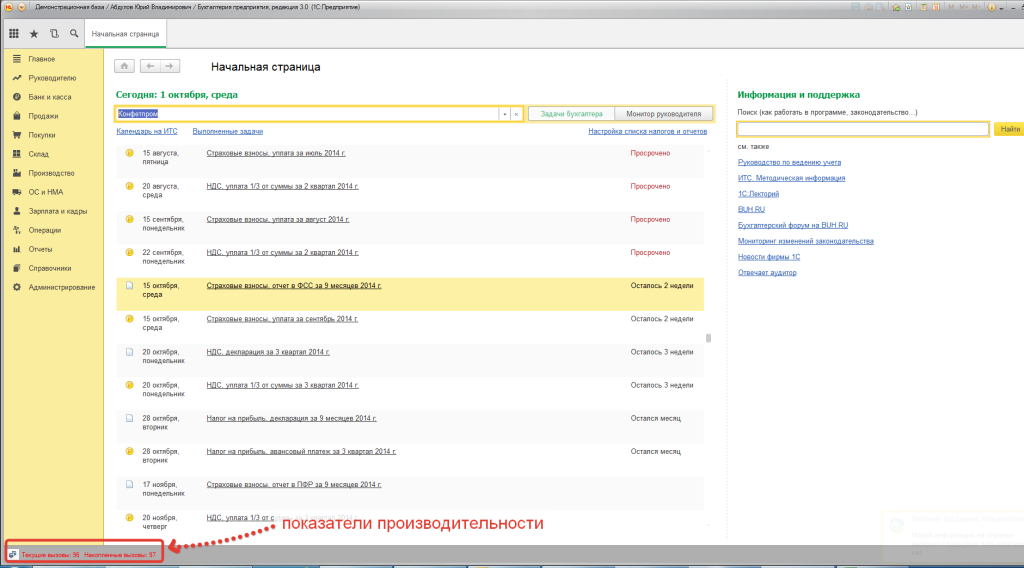Open ИТС. Методическая информация link
This screenshot has width=1024, height=568.
(x=791, y=178)
